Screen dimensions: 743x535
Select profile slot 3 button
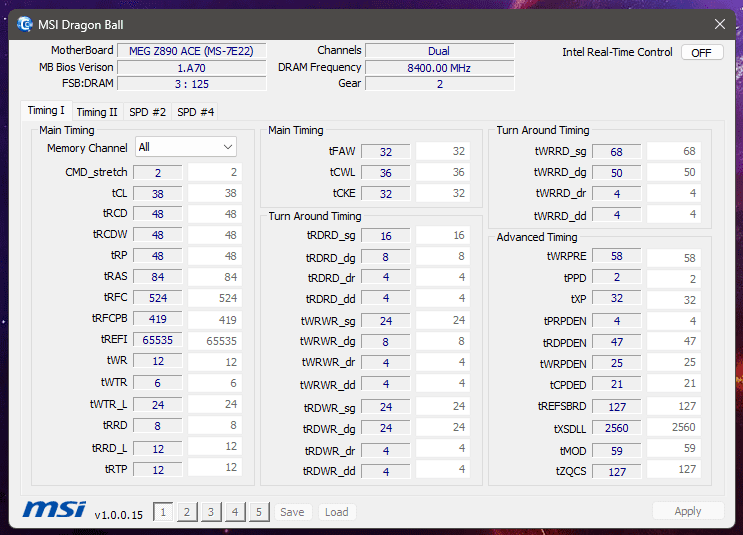pos(211,512)
